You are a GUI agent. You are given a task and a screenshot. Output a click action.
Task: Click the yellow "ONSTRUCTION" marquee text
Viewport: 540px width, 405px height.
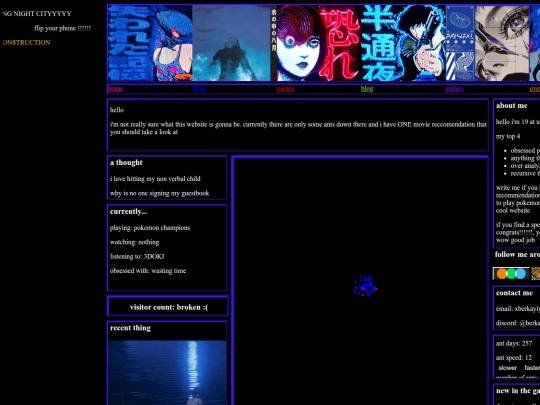26,42
